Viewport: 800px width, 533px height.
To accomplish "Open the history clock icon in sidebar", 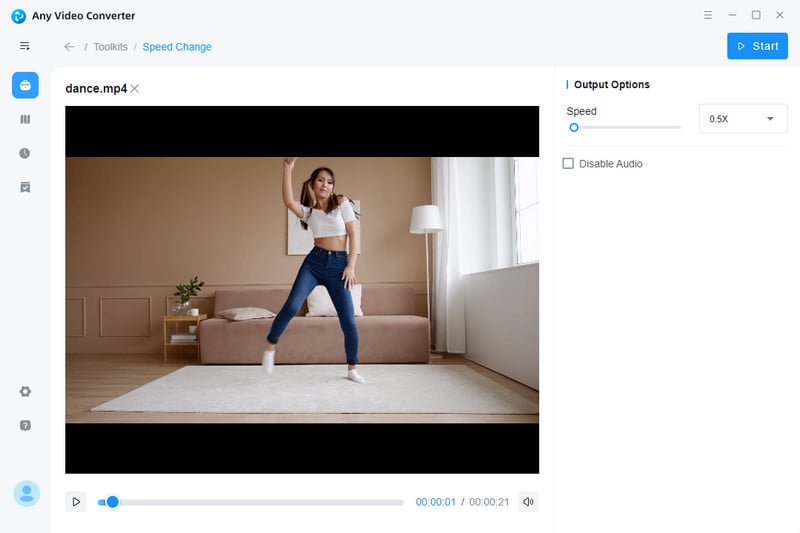I will pos(25,153).
